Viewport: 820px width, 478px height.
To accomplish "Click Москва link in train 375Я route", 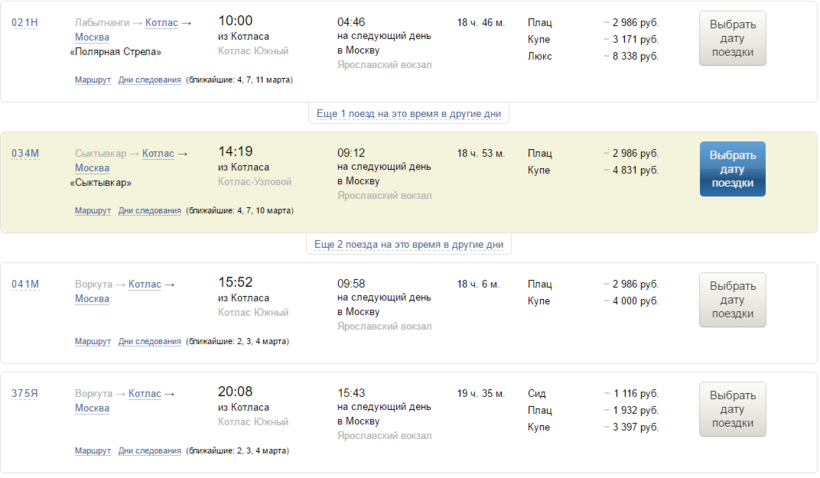I will click(92, 408).
